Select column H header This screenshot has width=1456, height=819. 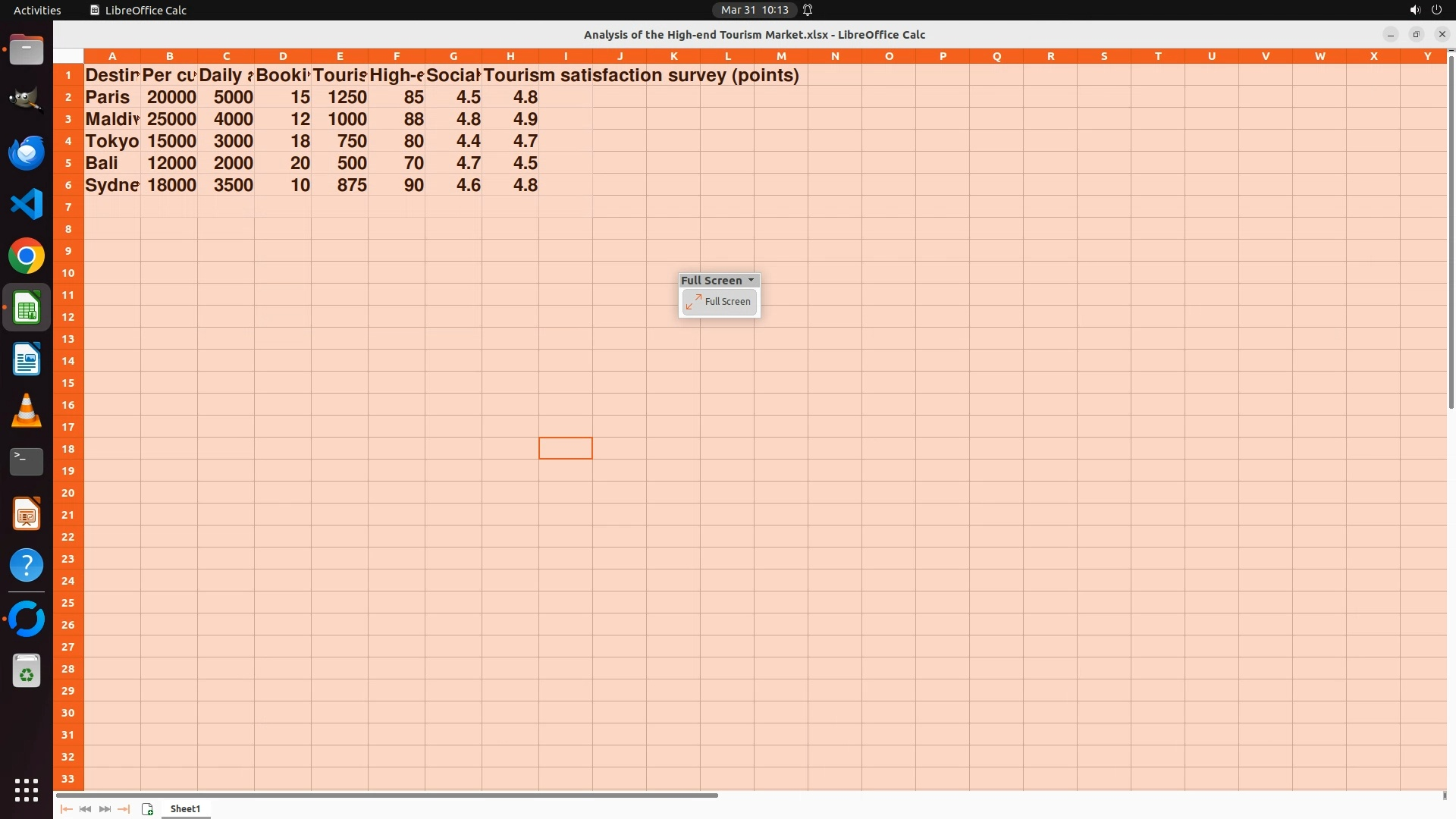coord(510,56)
